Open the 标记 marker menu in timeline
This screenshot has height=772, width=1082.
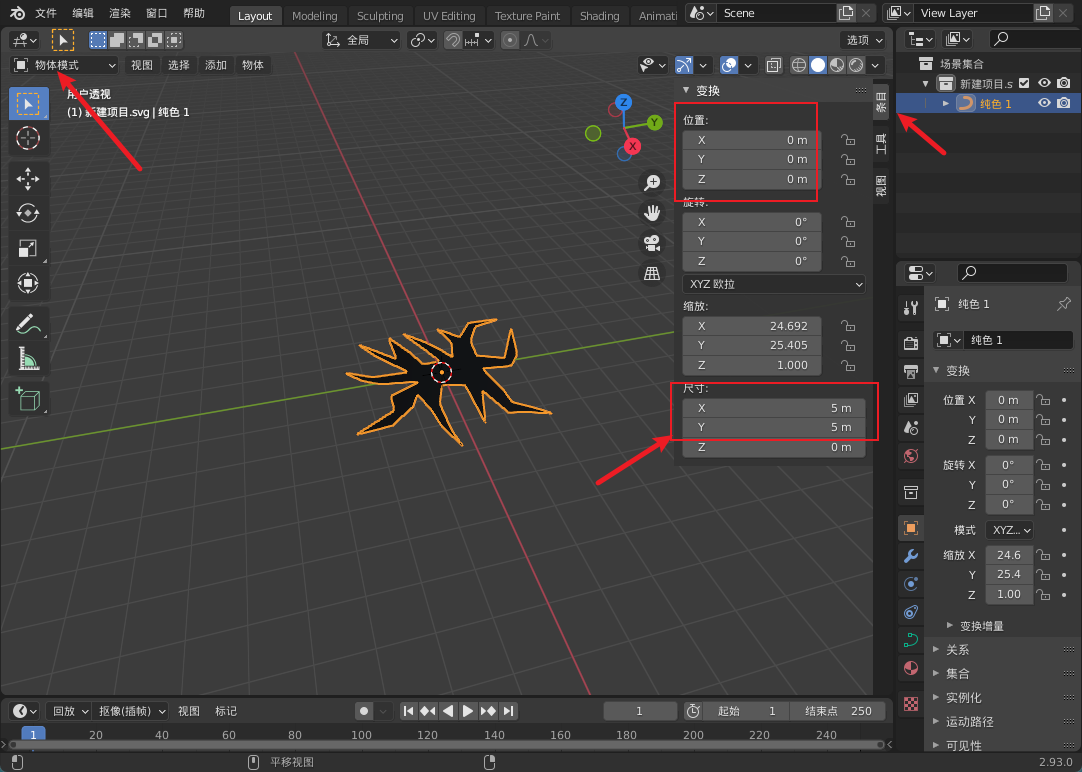(x=226, y=711)
